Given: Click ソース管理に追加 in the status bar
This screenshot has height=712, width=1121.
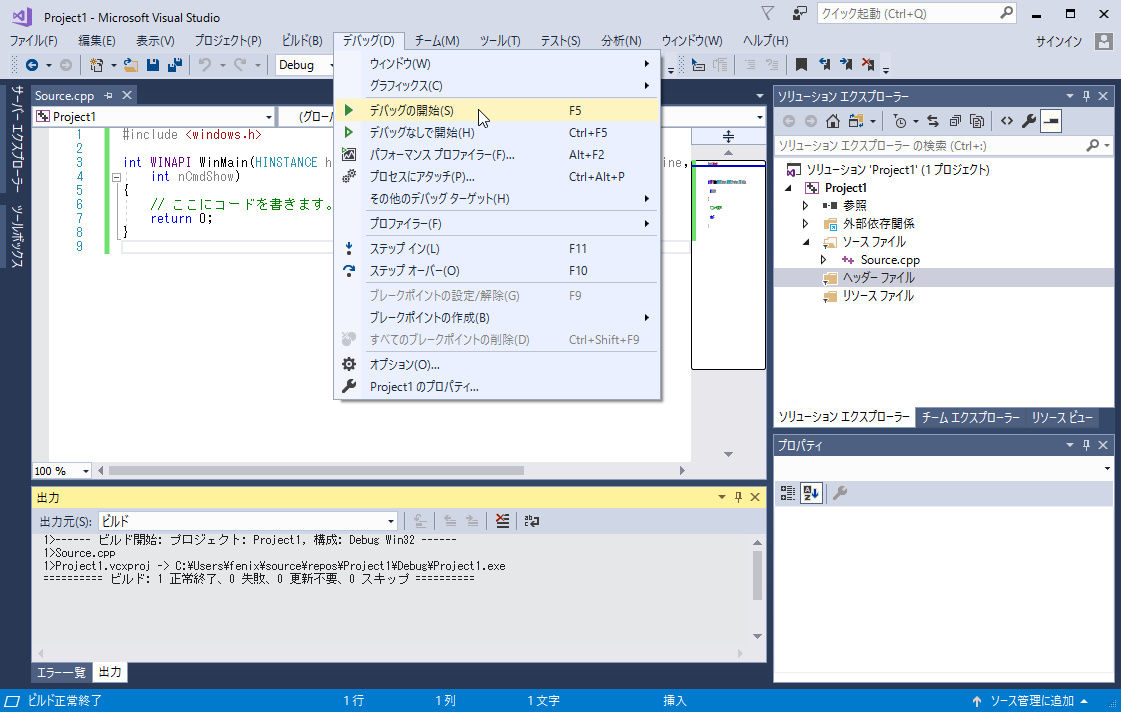Looking at the screenshot, I should click(x=1032, y=701).
